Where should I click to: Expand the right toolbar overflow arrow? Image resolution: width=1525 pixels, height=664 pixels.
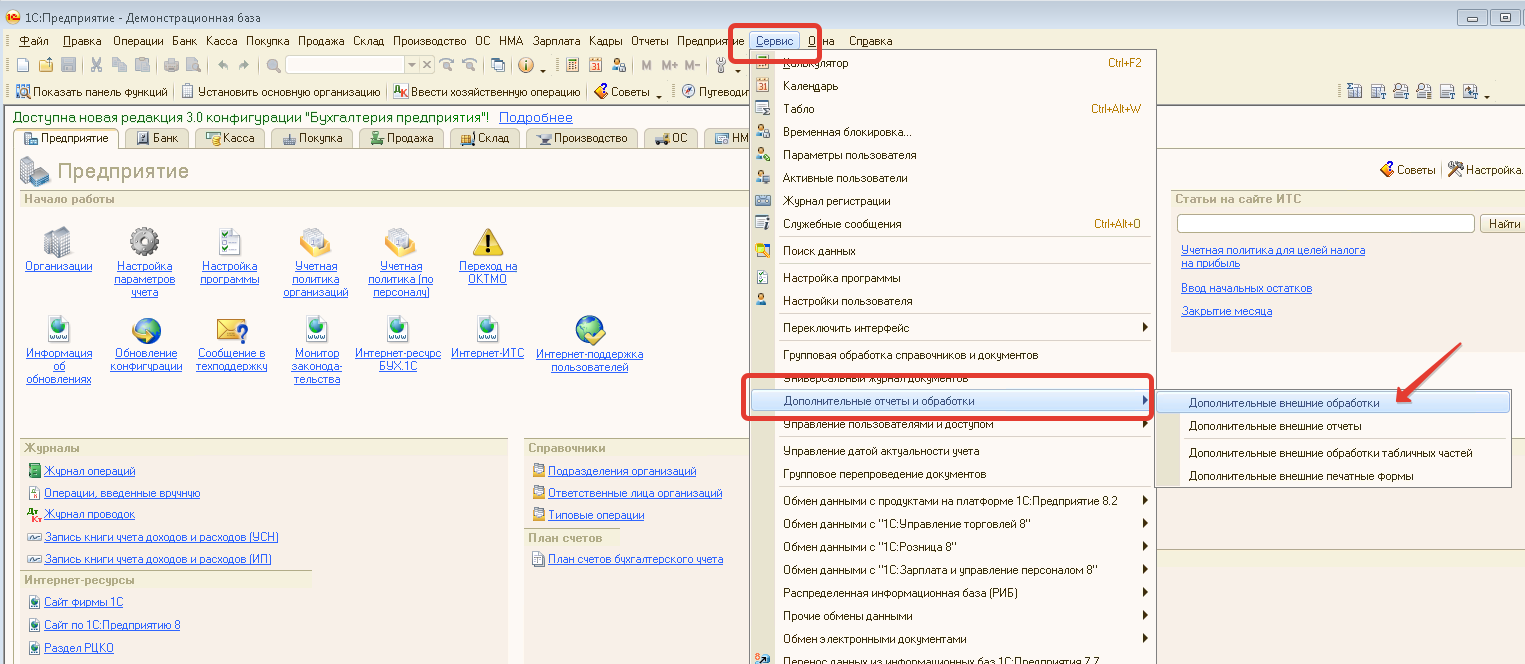coord(1487,96)
